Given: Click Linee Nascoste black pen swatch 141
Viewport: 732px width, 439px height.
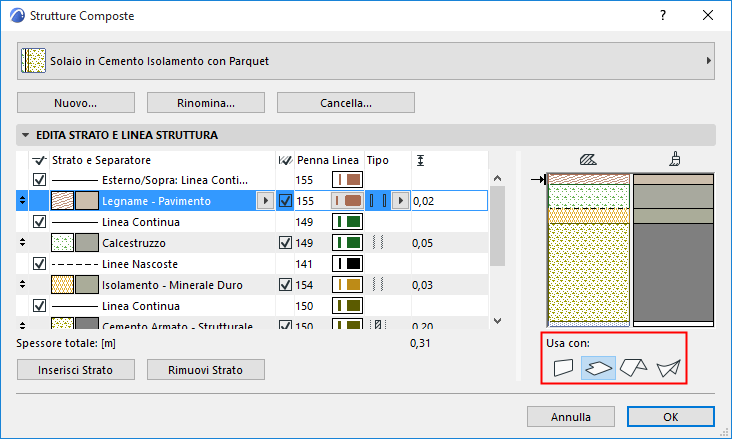Looking at the screenshot, I should 347,264.
